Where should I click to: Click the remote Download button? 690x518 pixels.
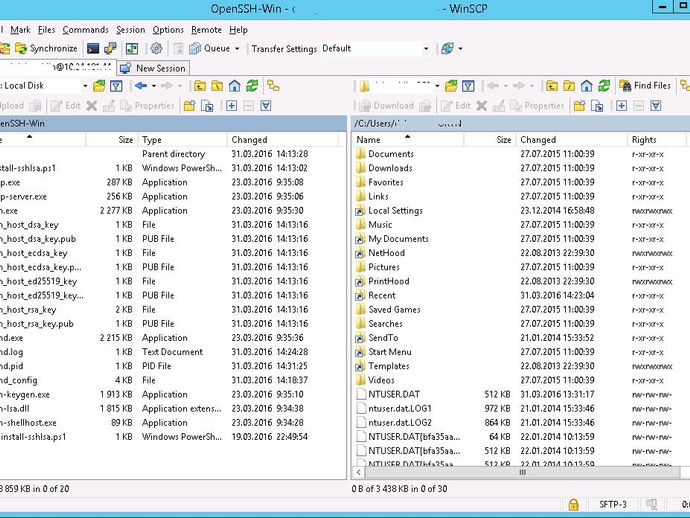386,106
